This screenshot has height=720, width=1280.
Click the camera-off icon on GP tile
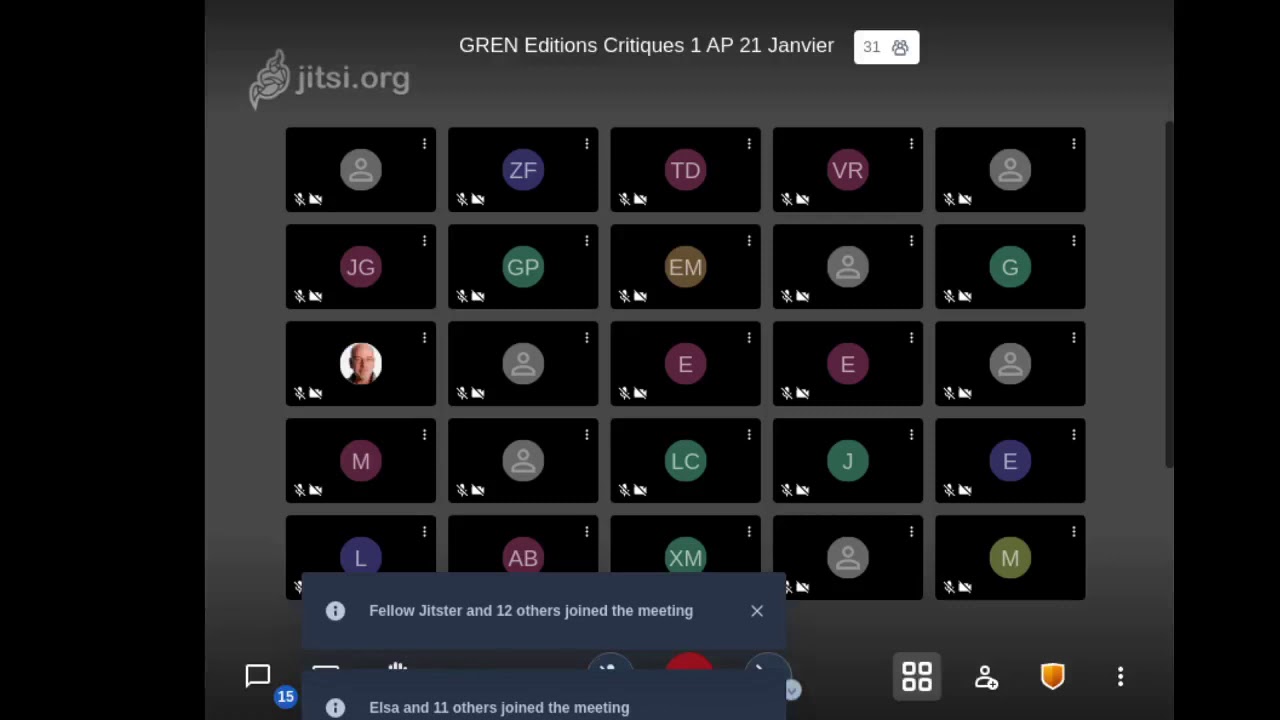[478, 296]
